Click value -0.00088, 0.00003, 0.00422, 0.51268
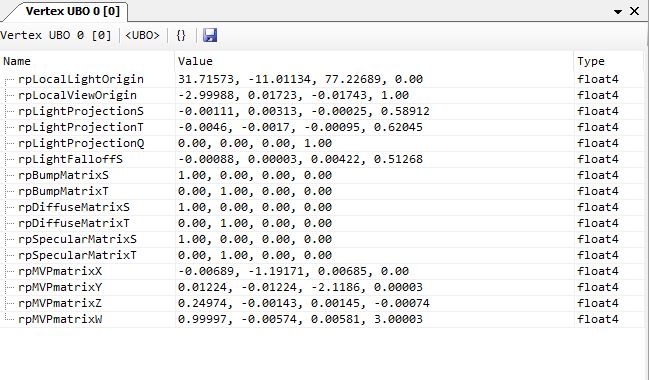Screen dimensions: 649x380 point(300,159)
